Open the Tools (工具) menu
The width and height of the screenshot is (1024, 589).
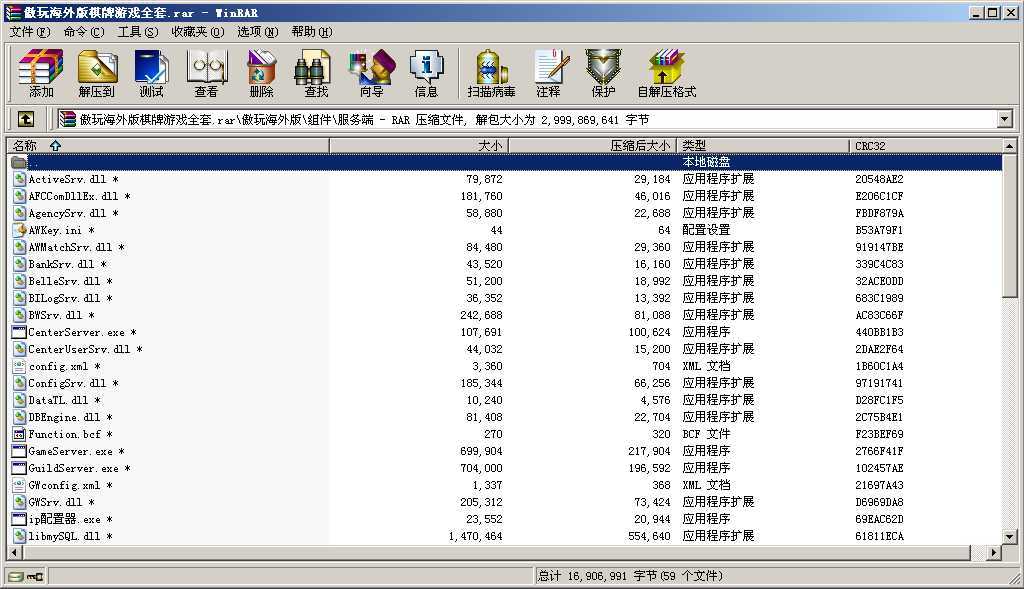(x=138, y=32)
